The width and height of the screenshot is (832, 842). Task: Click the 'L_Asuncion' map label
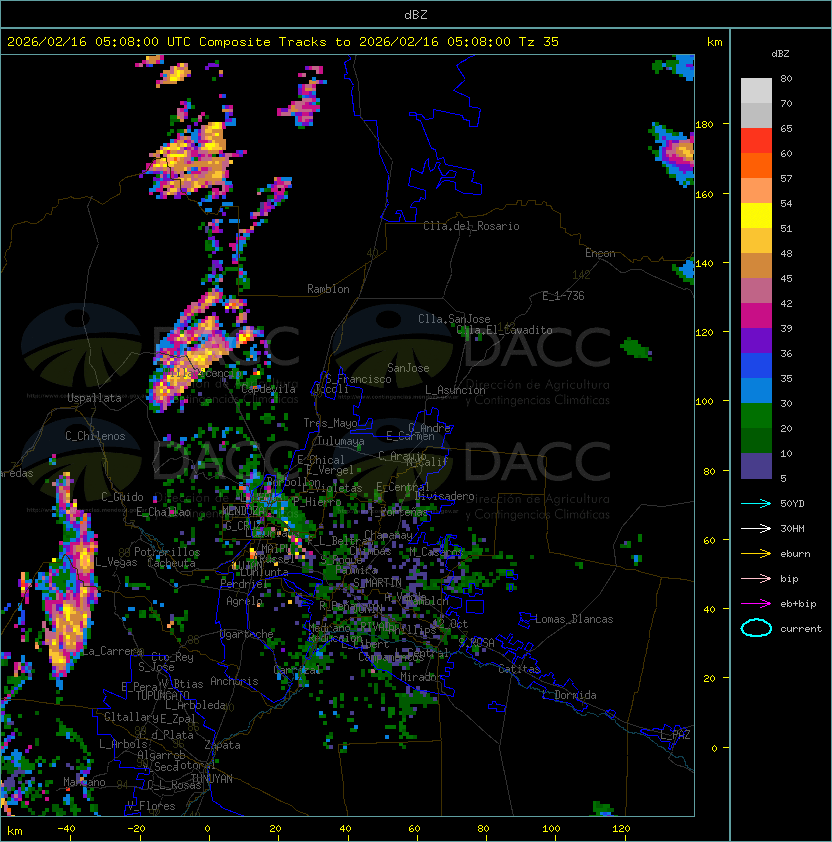coord(455,390)
